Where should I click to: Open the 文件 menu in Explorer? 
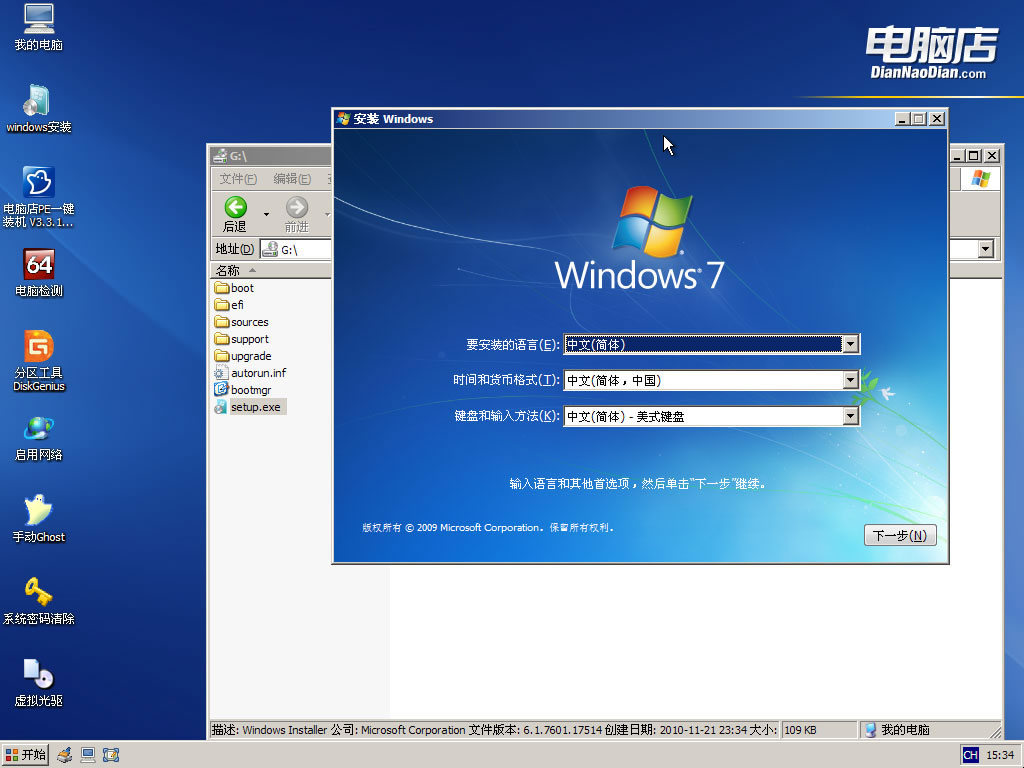238,179
